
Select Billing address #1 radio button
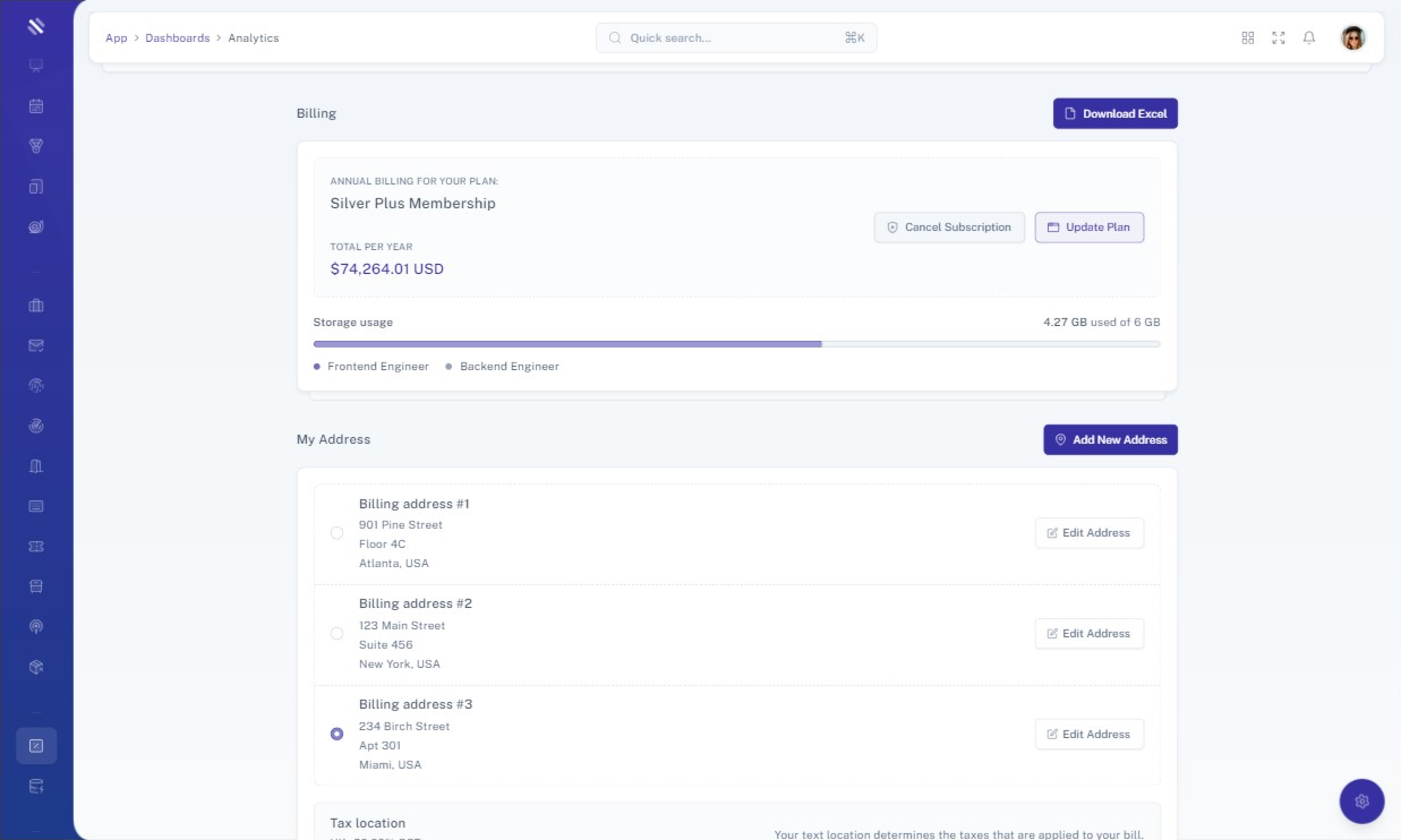pyautogui.click(x=337, y=533)
